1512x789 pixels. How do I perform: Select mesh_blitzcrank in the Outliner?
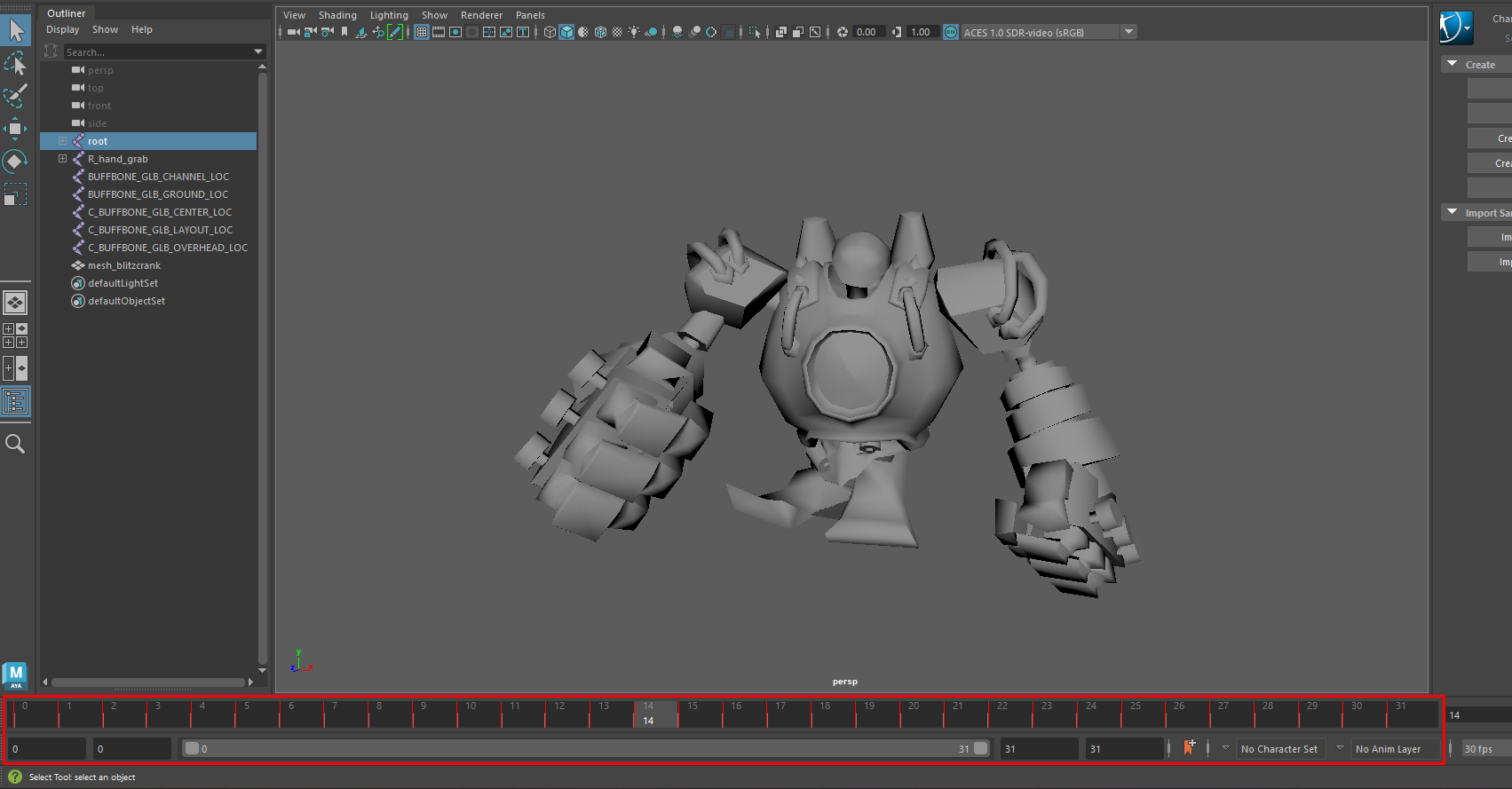124,265
